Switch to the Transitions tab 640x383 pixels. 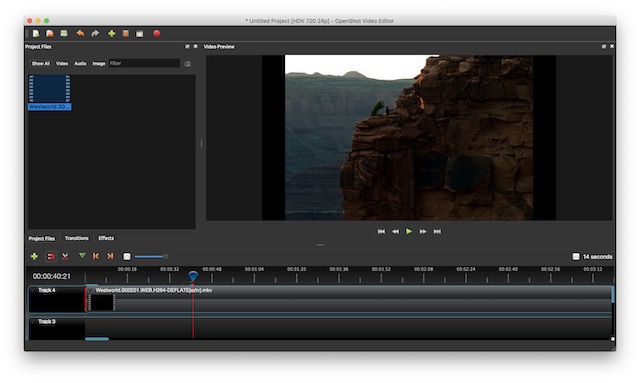tap(77, 238)
